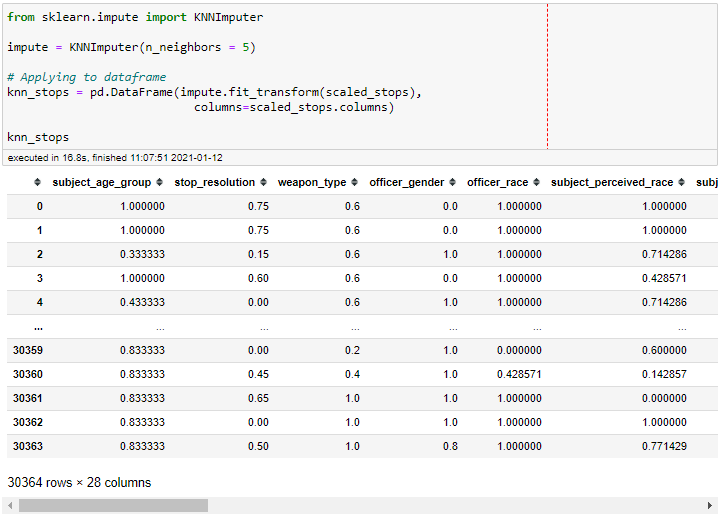
Task: Click row index 30359
Action: click(28, 350)
